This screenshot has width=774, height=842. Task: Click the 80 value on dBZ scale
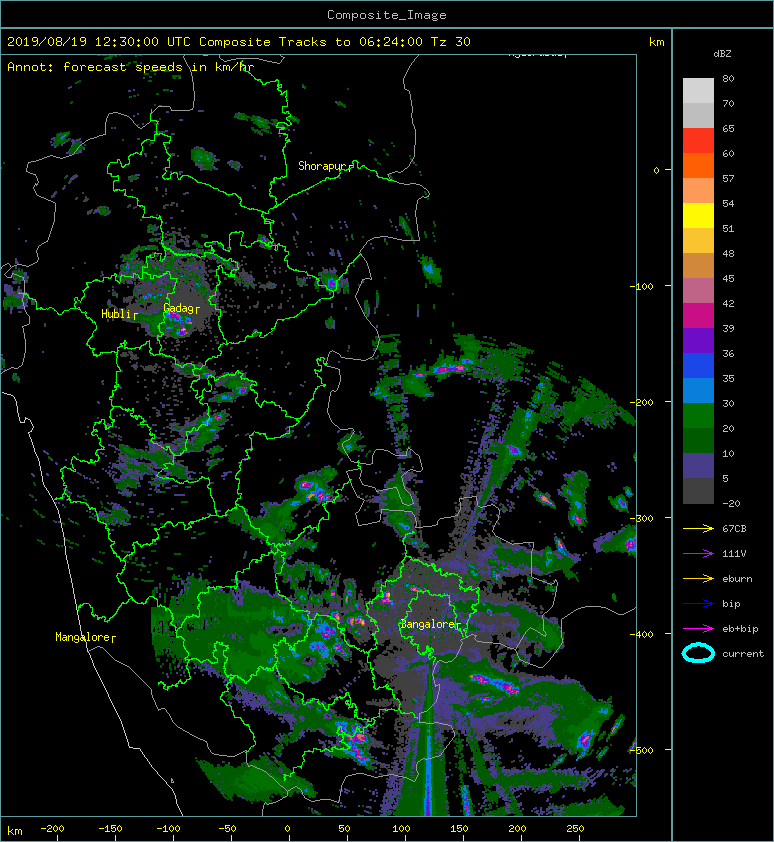728,78
